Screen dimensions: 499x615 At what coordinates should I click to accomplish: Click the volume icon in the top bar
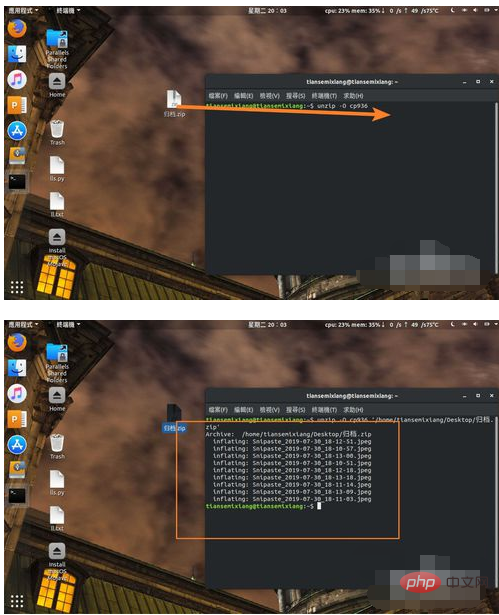pos(475,11)
